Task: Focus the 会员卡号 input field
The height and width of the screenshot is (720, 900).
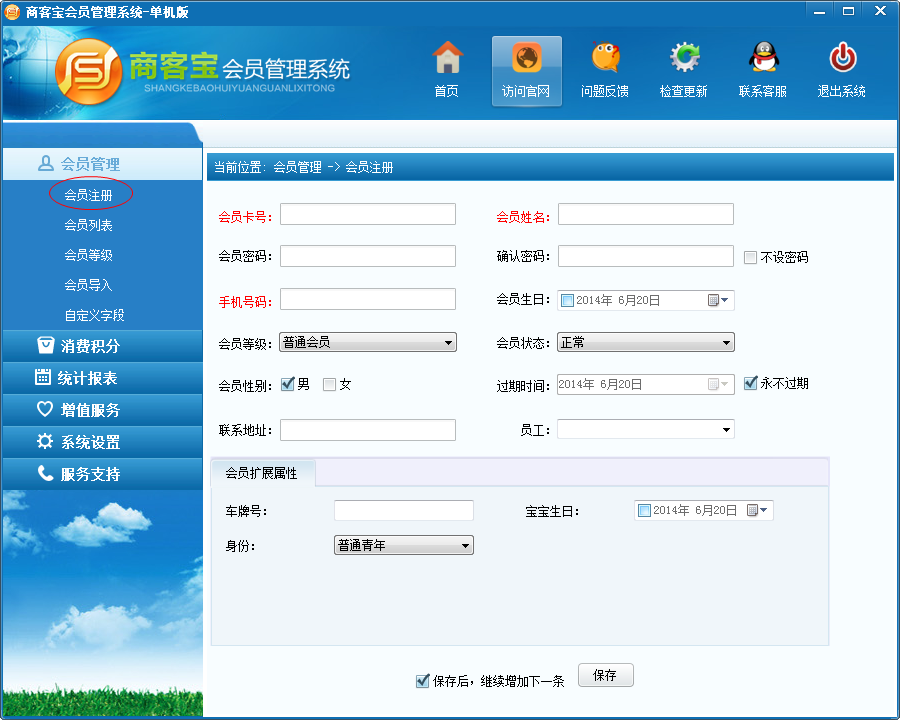Action: click(368, 214)
